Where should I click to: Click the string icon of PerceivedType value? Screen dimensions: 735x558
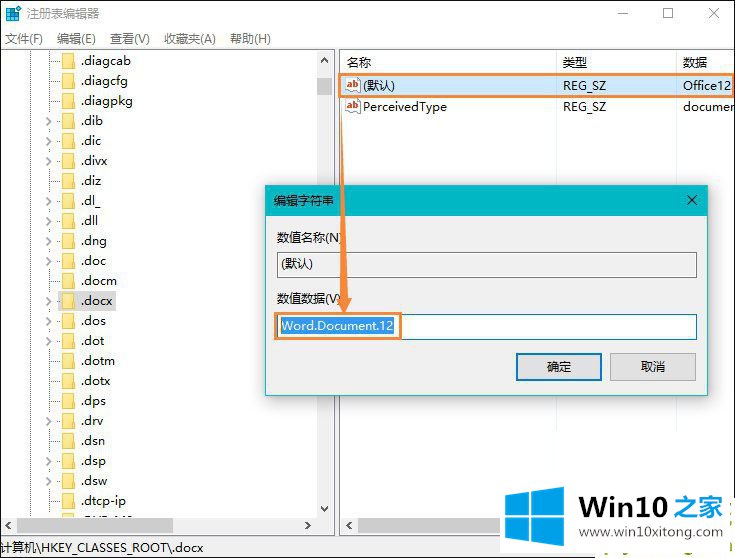pyautogui.click(x=352, y=106)
